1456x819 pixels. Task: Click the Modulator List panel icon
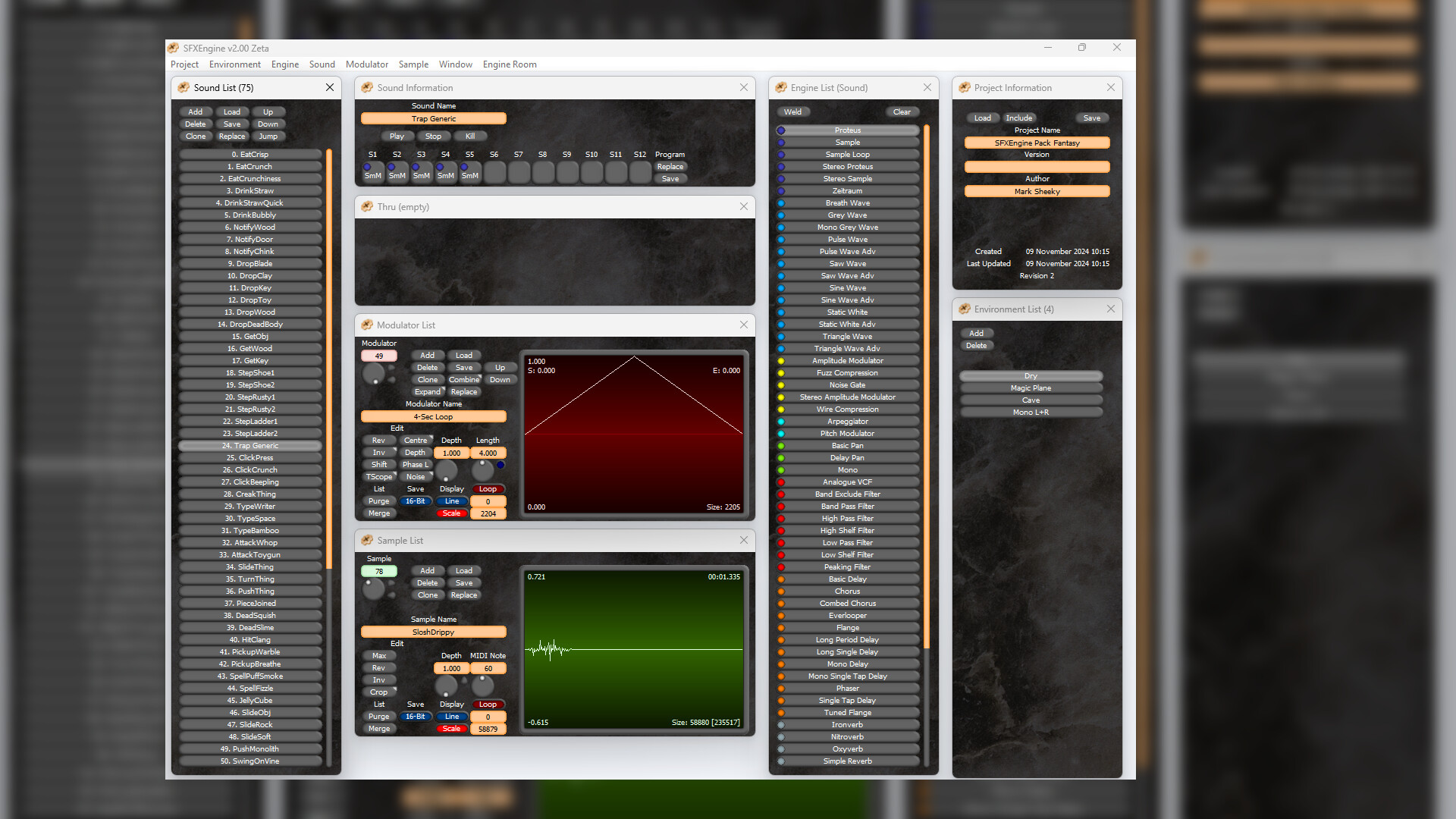(x=369, y=325)
